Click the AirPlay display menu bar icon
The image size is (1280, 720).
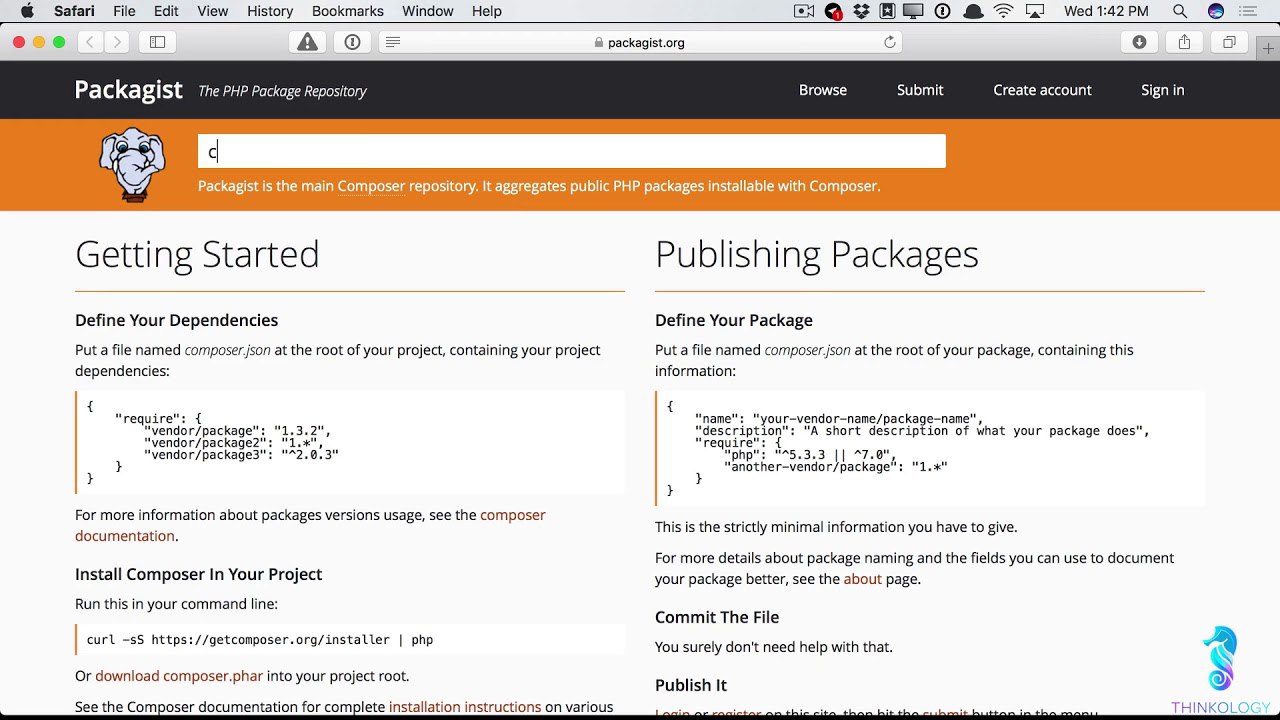(1035, 11)
